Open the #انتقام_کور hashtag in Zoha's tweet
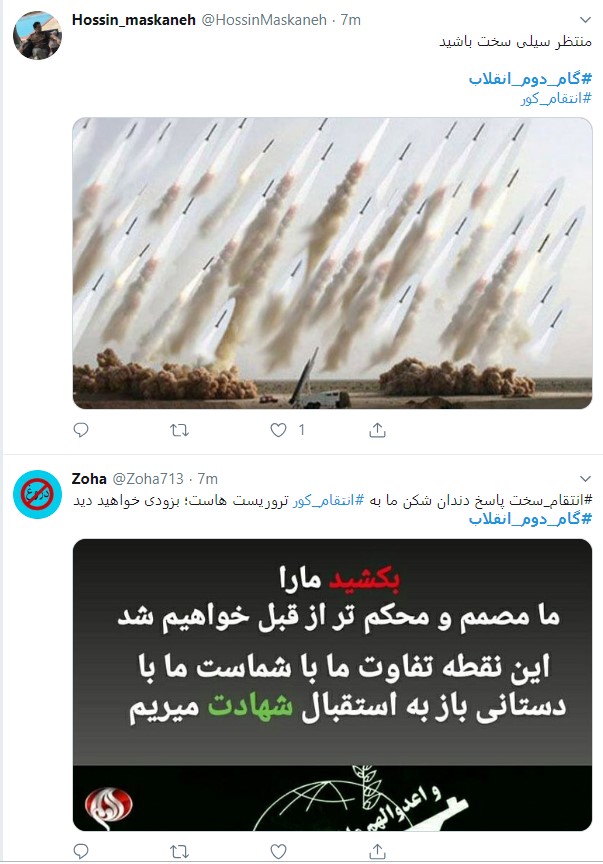Viewport: 603px width, 864px height. pyautogui.click(x=329, y=501)
